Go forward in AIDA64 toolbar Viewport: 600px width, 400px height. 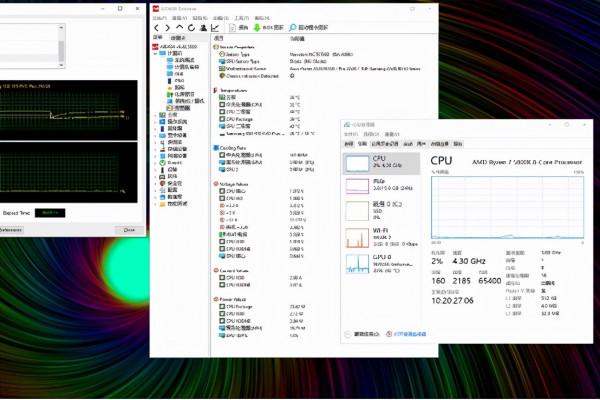168,28
